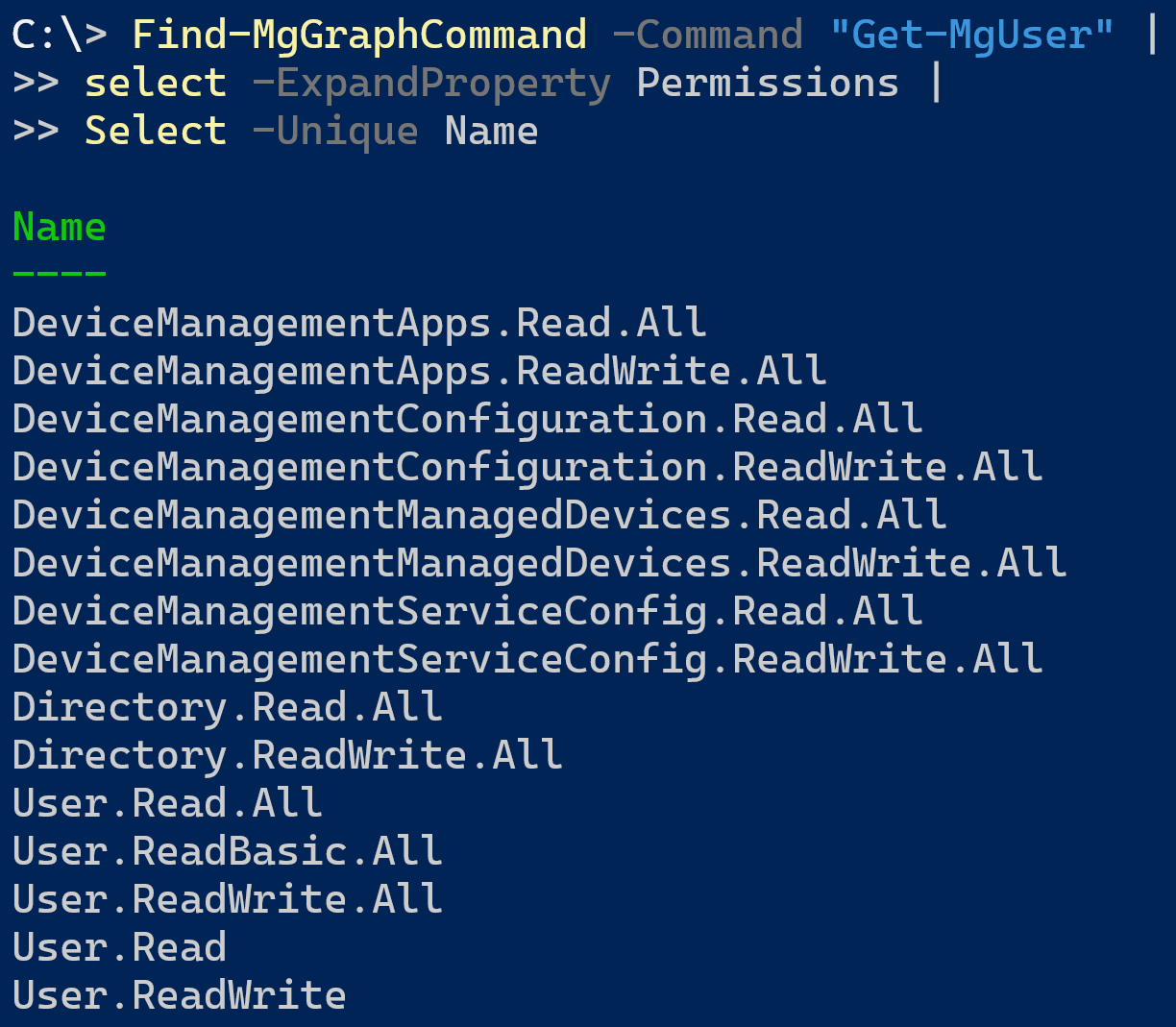
Task: Click the -Command parameter text
Action: click(x=707, y=36)
